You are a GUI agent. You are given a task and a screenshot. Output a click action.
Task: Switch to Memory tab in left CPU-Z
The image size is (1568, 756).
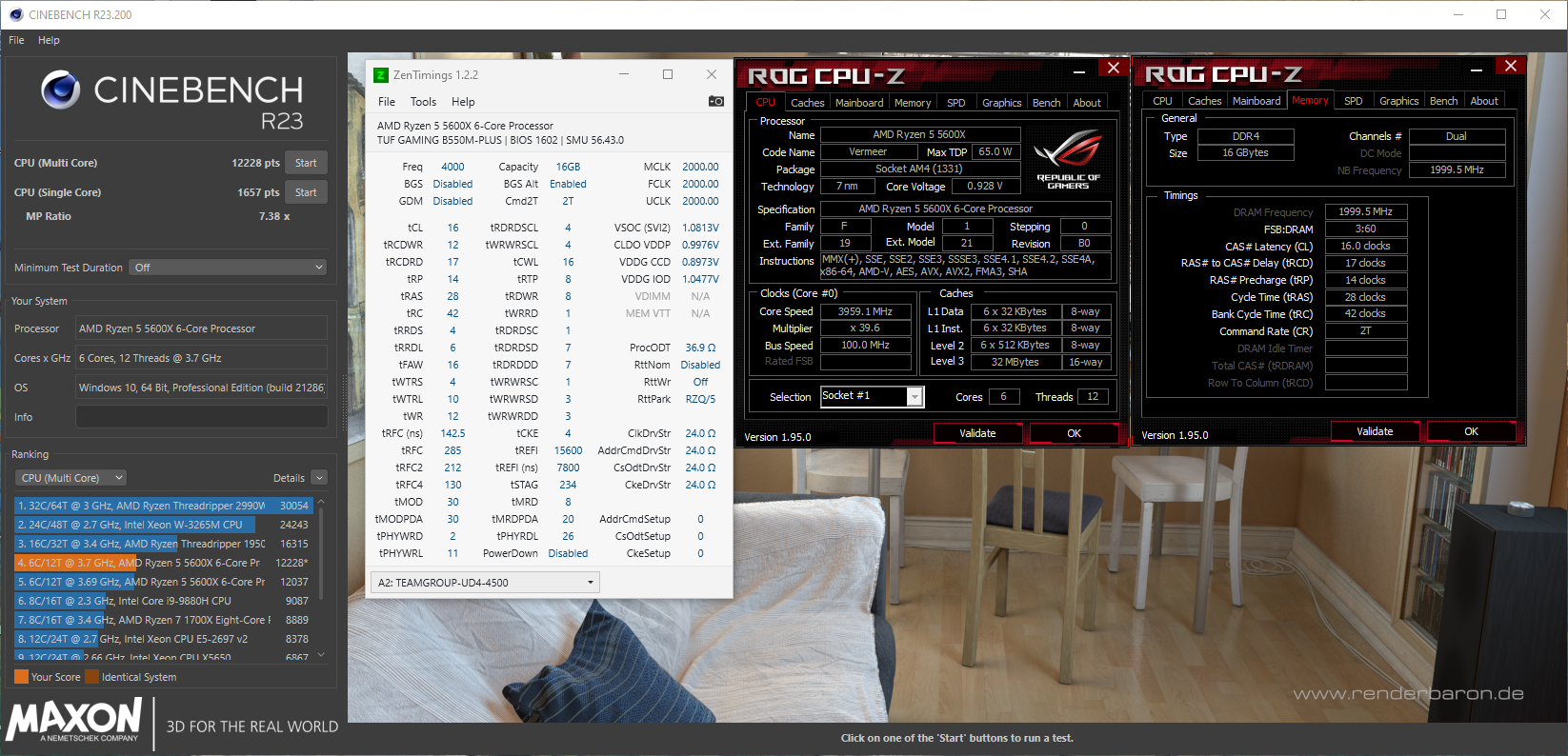(913, 103)
